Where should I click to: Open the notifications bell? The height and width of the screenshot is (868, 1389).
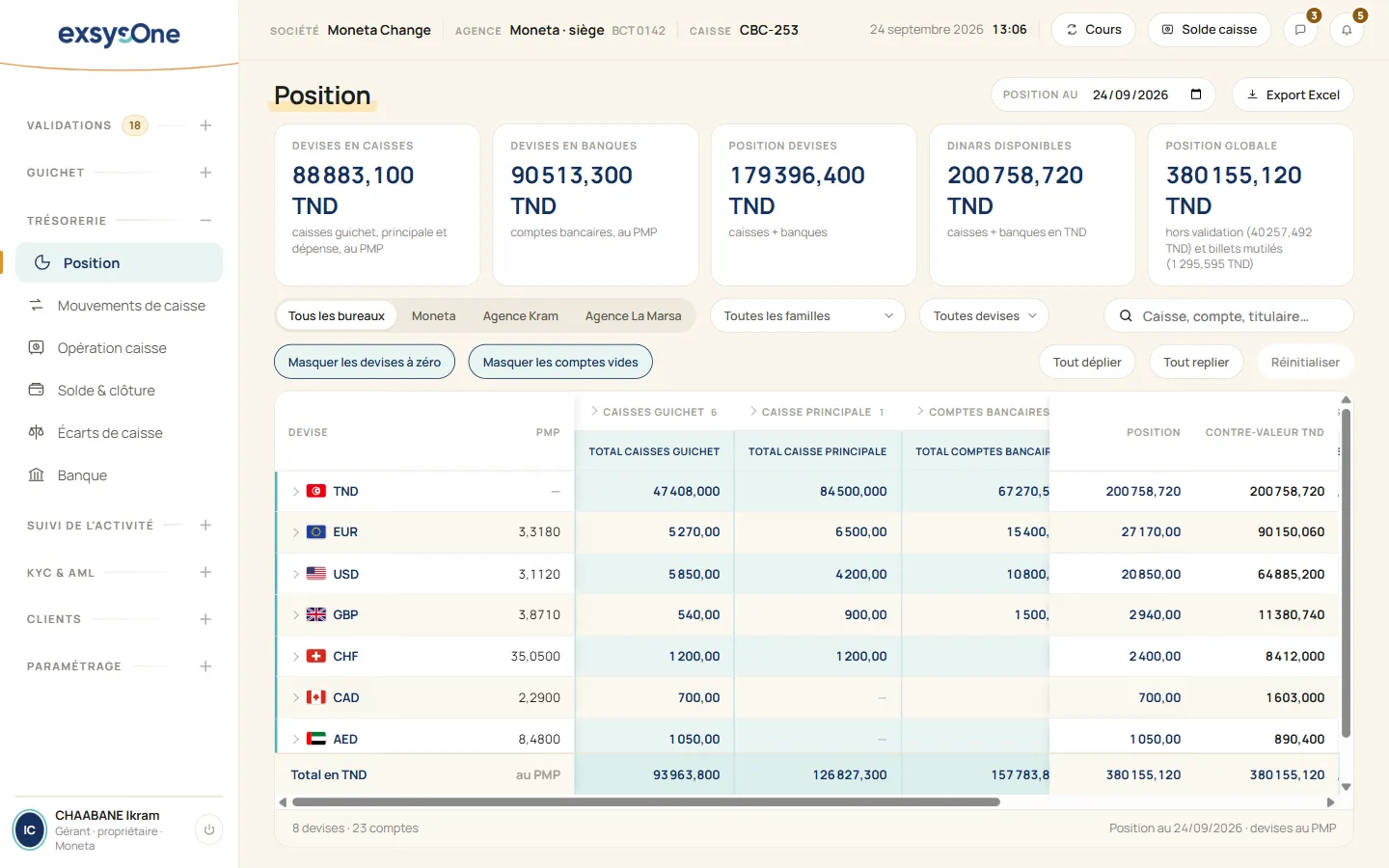click(1347, 30)
